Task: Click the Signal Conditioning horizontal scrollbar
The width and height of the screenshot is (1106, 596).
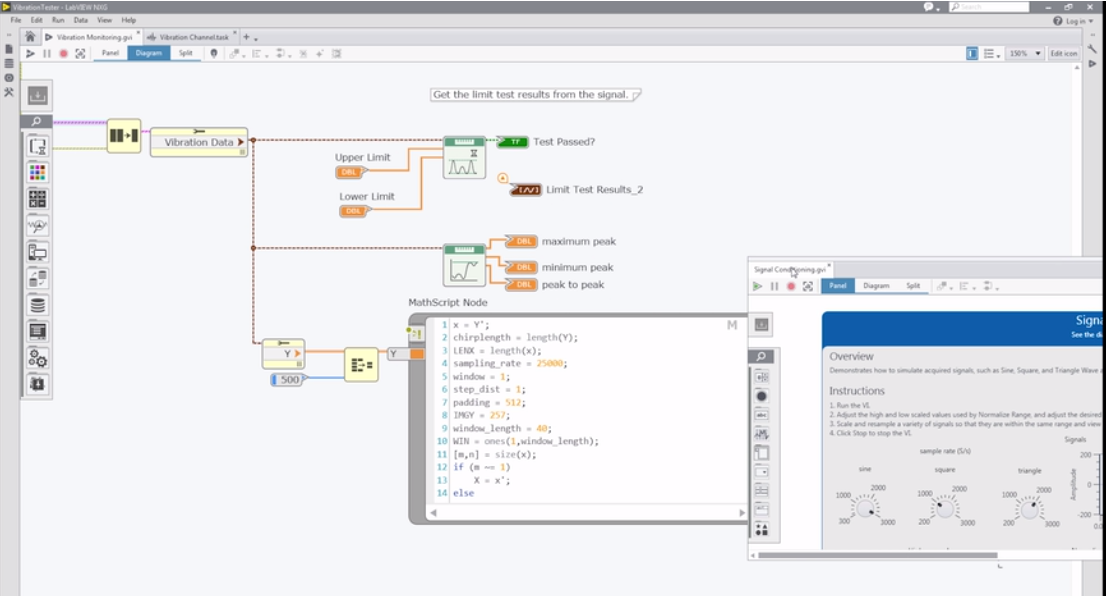Action: [x=877, y=555]
